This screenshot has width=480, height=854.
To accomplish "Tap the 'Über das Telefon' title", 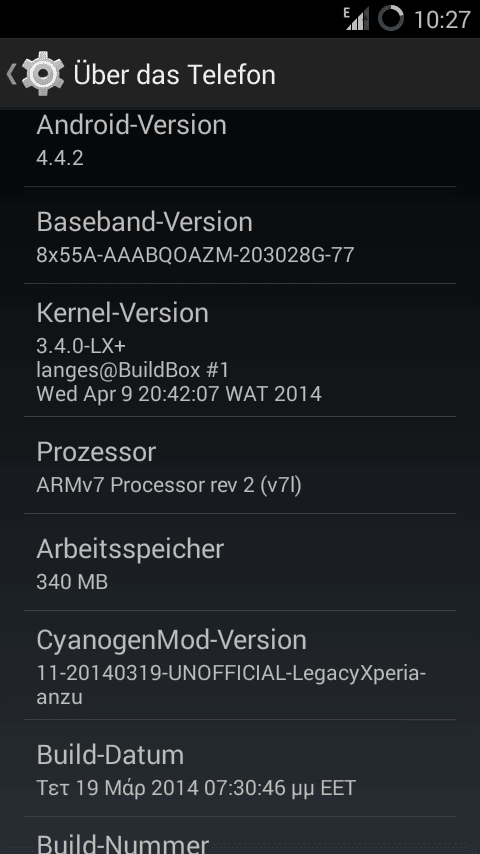I will [174, 74].
